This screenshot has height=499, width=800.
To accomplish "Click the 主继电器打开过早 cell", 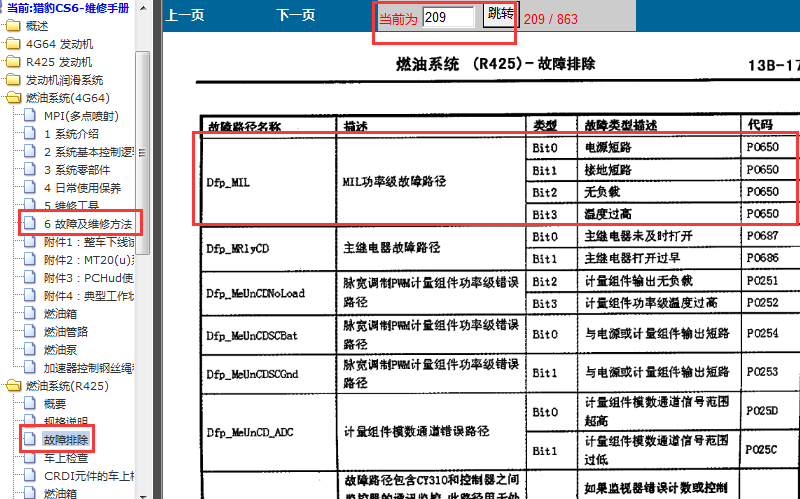I will pos(659,258).
